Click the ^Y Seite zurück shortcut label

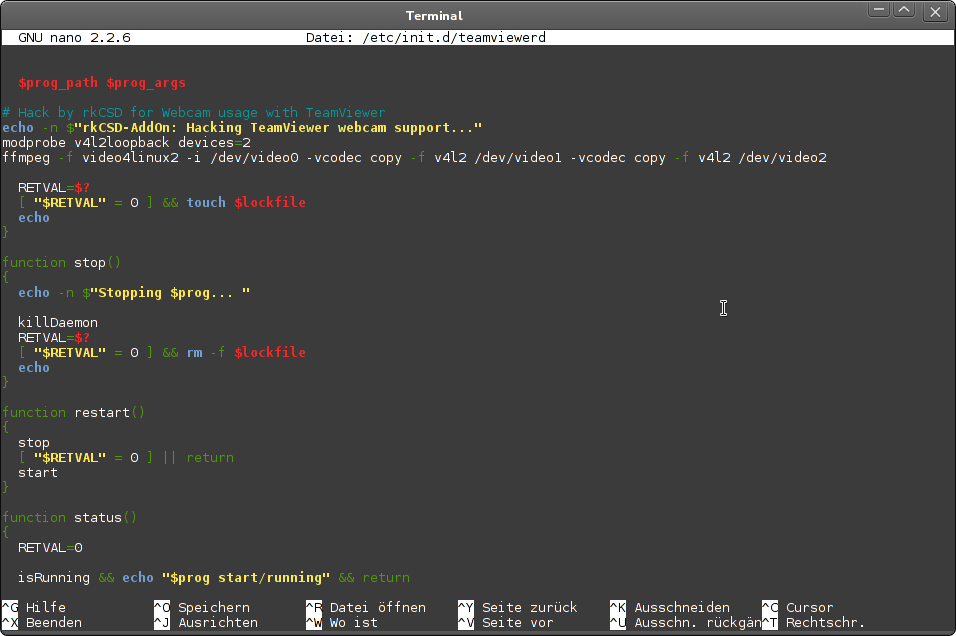pyautogui.click(x=518, y=607)
